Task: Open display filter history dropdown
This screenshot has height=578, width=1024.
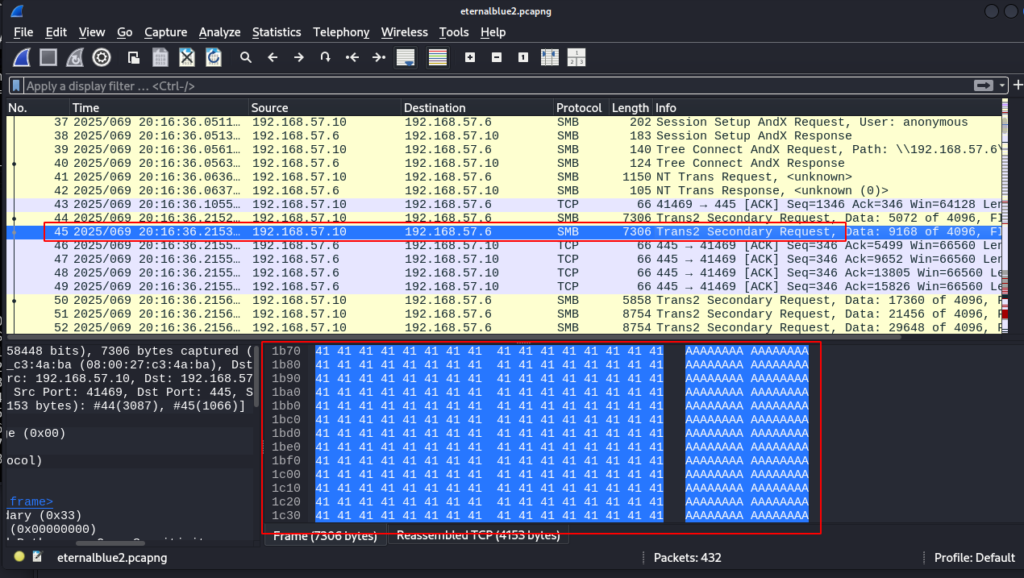Action: (x=1002, y=86)
